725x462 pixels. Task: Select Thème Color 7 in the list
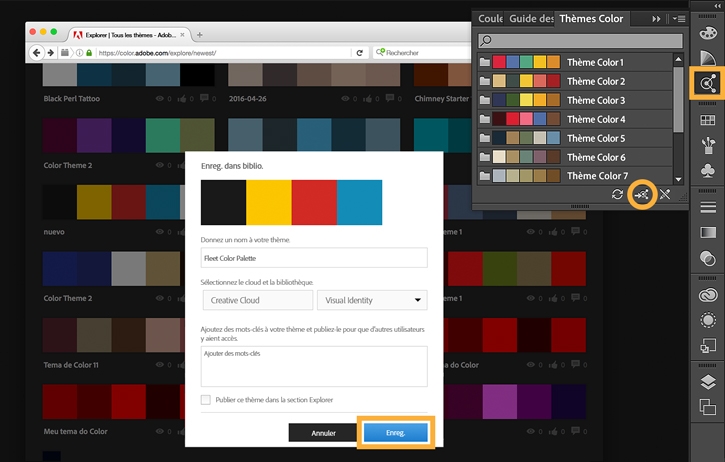pos(575,176)
